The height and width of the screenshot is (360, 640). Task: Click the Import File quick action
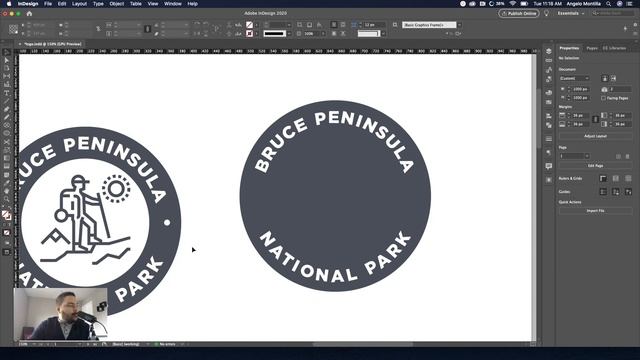tap(595, 211)
